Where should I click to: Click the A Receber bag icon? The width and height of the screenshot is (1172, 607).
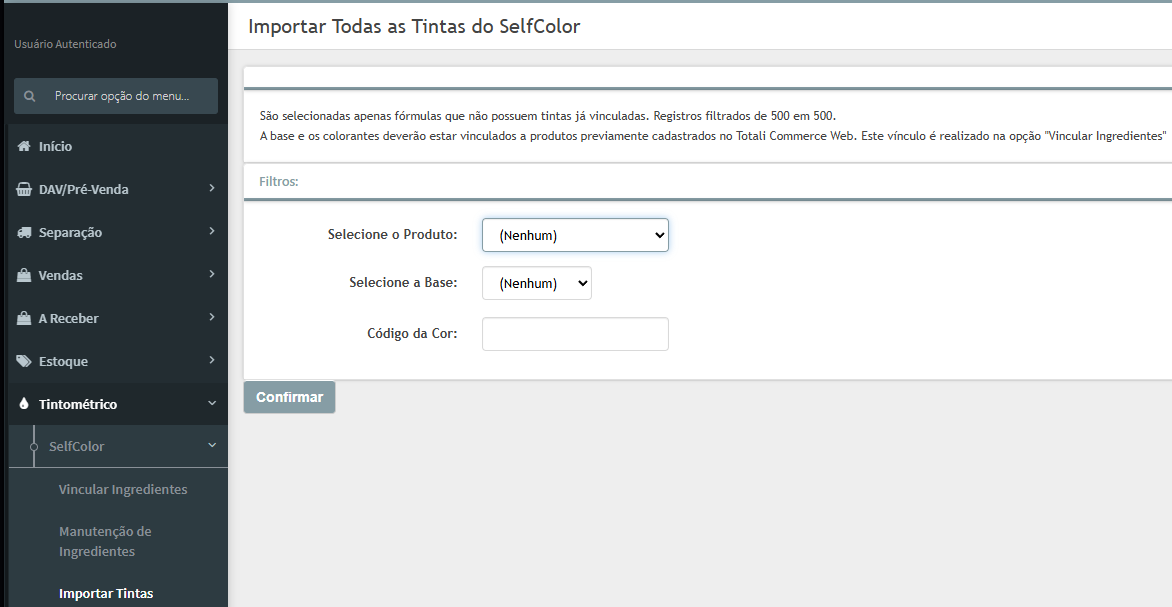pyautogui.click(x=24, y=318)
